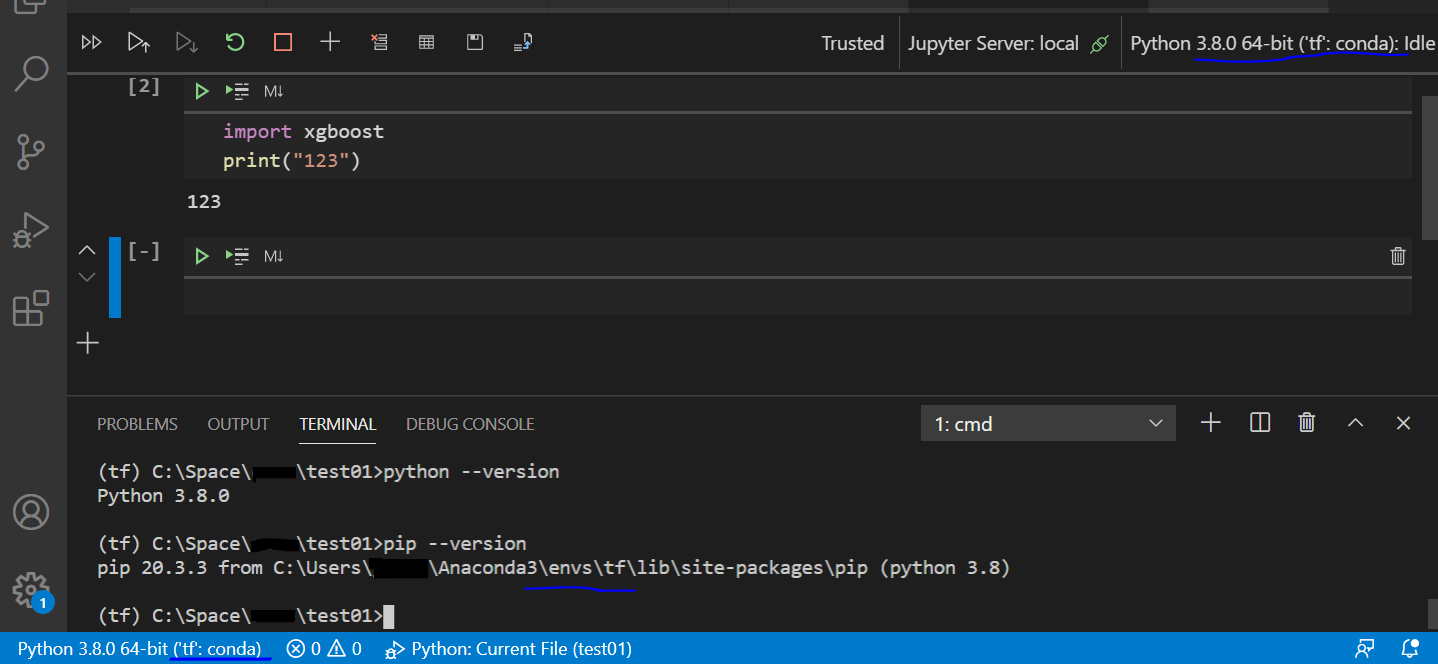Click the cell output '123'
The height and width of the screenshot is (664, 1438).
coord(204,201)
